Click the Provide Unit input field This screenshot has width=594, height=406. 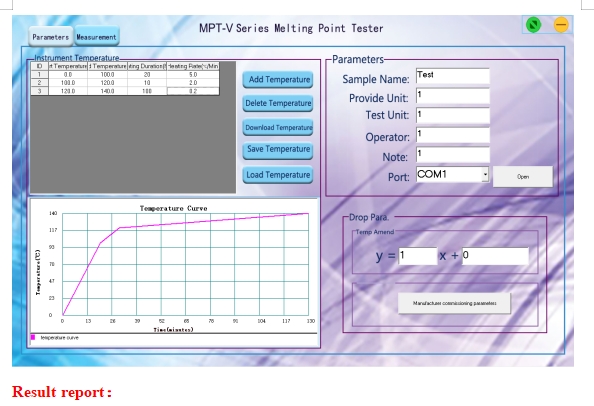[453, 96]
